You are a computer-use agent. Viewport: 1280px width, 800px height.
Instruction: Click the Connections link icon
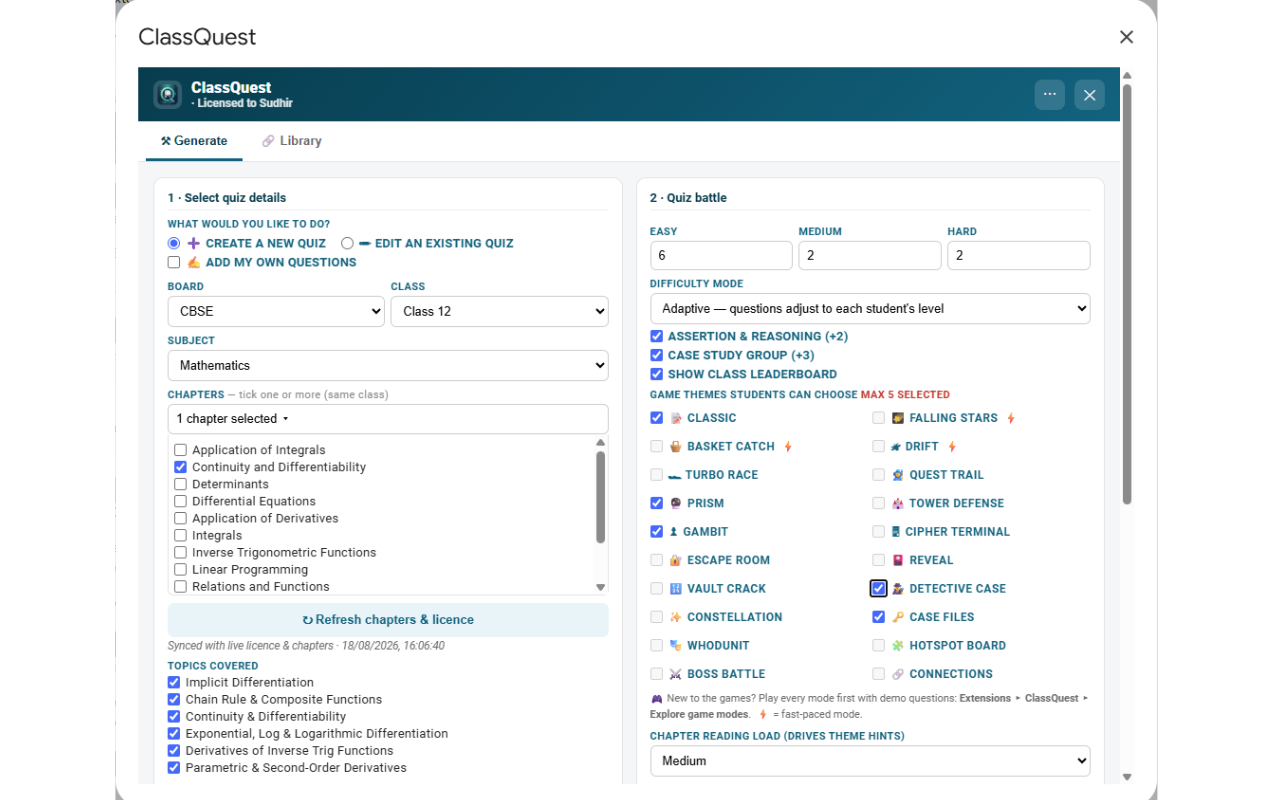tap(898, 674)
